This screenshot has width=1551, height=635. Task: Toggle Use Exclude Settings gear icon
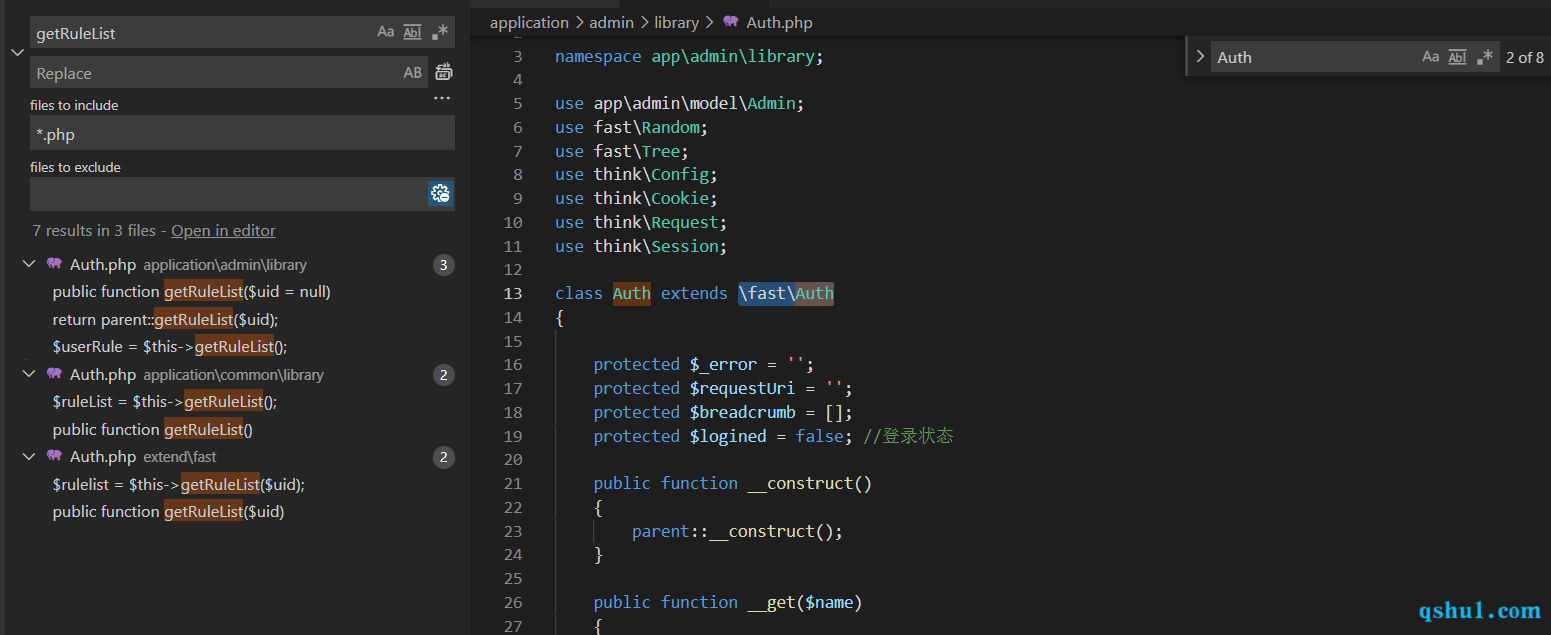click(x=441, y=194)
